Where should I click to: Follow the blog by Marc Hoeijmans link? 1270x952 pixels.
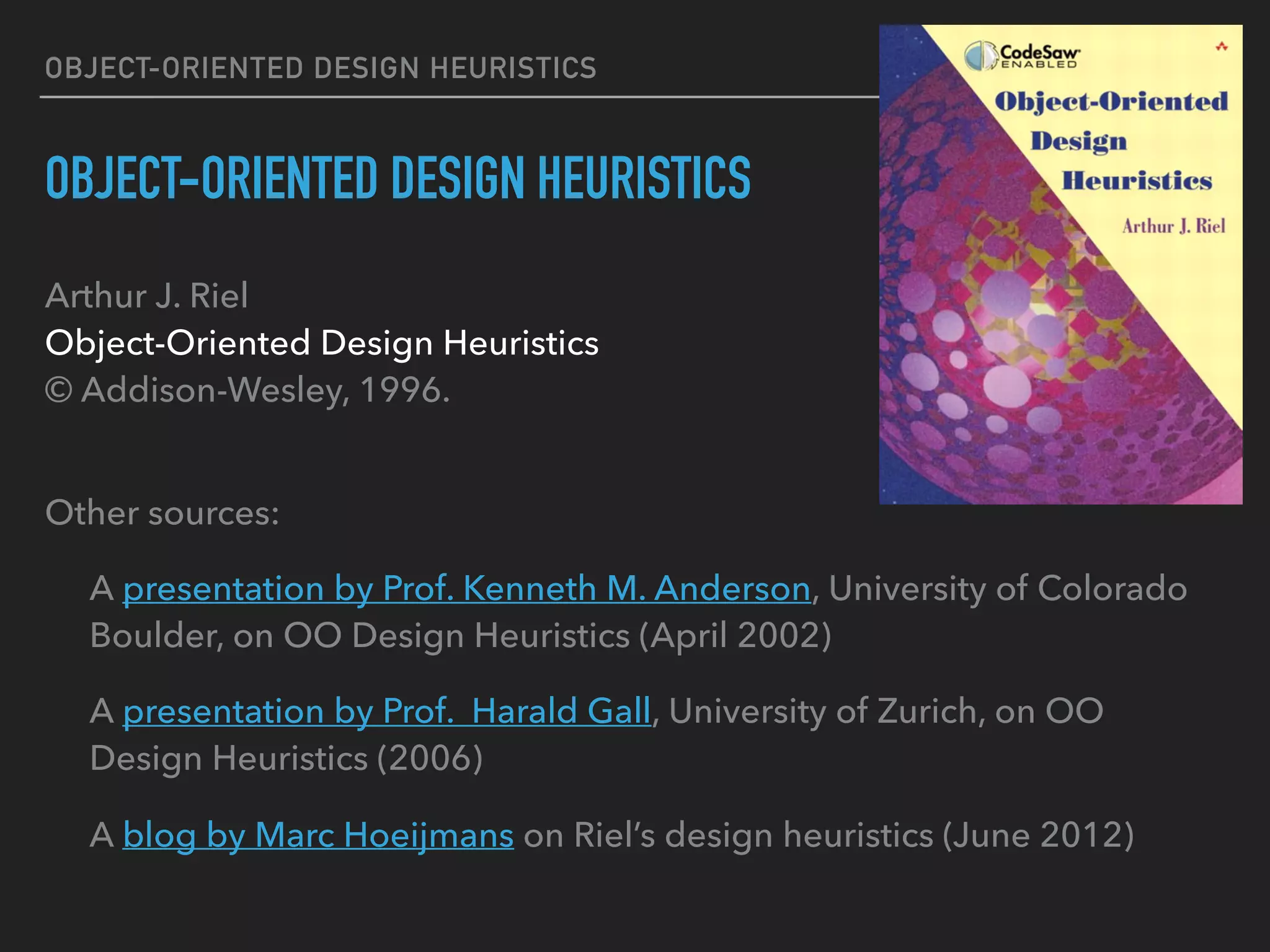[318, 834]
